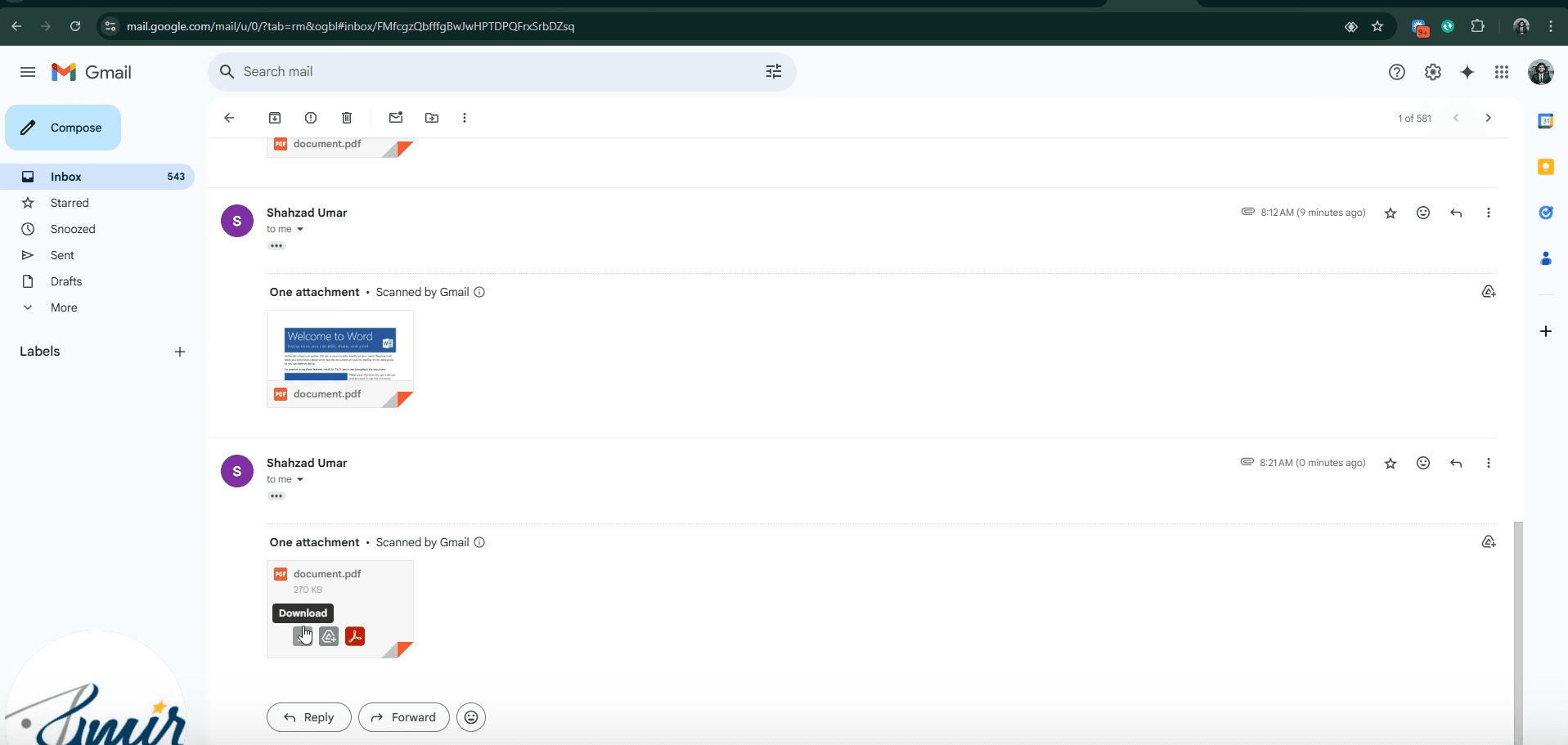Open the Google account avatar

tap(1541, 72)
